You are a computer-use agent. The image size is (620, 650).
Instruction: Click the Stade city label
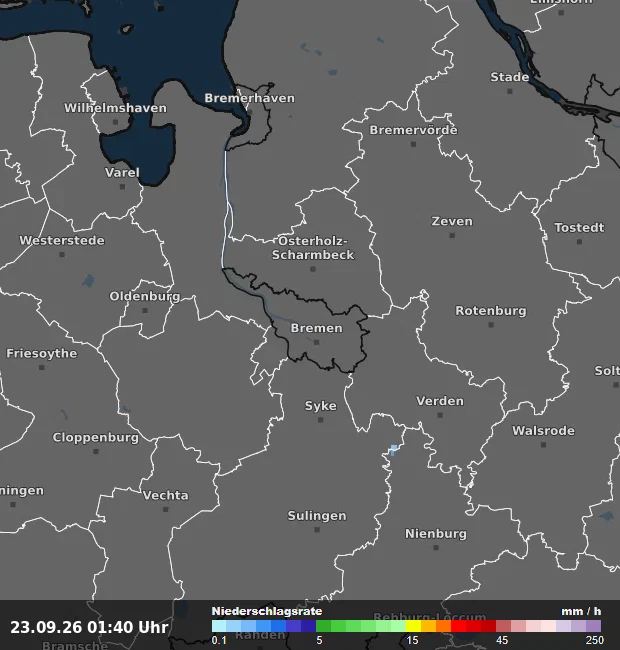[510, 77]
